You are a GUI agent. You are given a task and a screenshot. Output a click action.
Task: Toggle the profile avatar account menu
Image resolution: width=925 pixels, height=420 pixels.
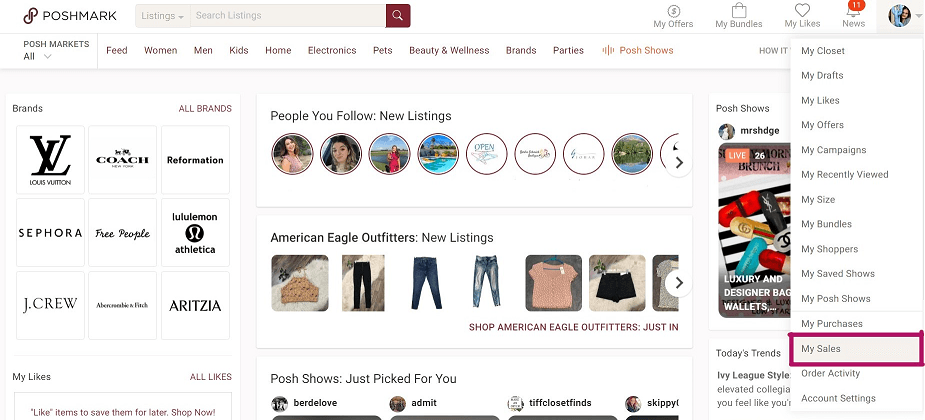coord(904,16)
